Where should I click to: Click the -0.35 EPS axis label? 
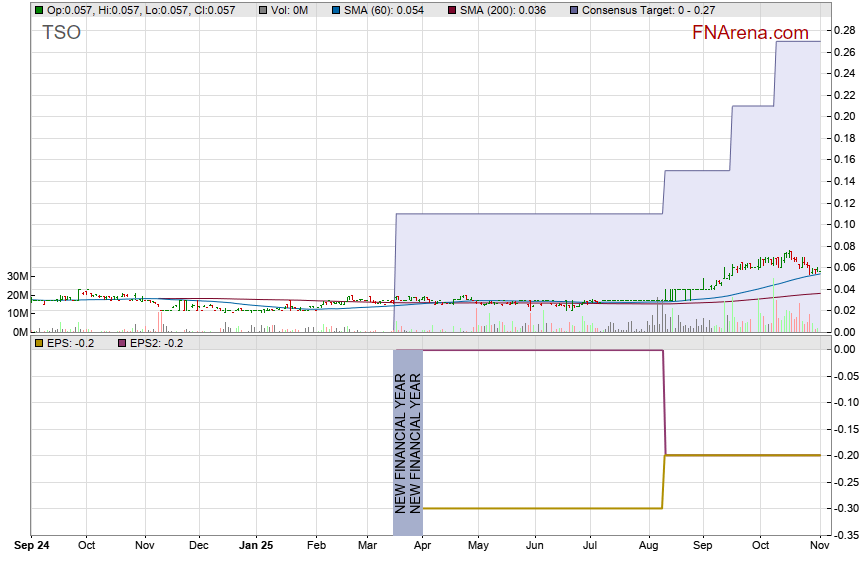(x=839, y=536)
